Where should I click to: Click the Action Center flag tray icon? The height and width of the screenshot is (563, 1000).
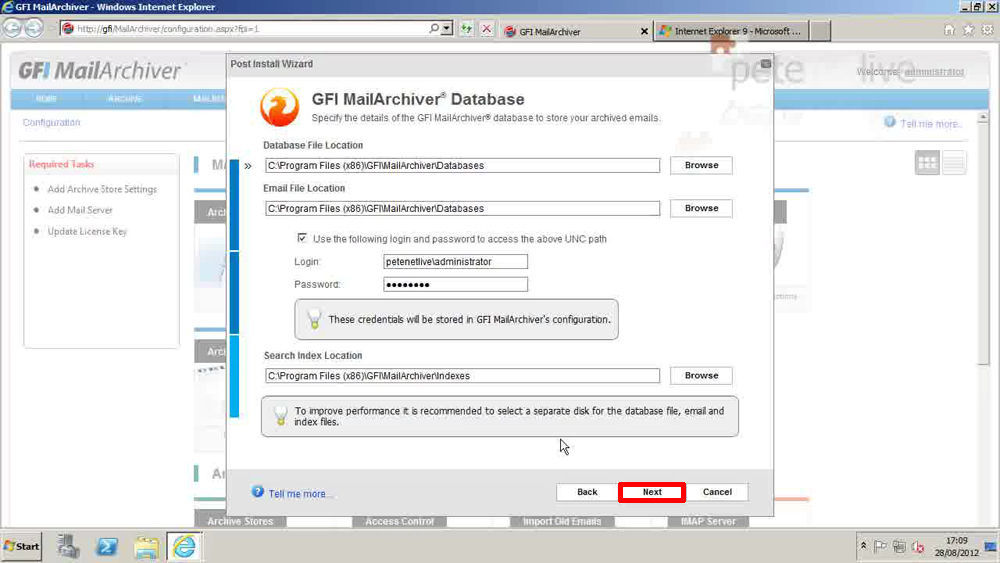pyautogui.click(x=880, y=546)
